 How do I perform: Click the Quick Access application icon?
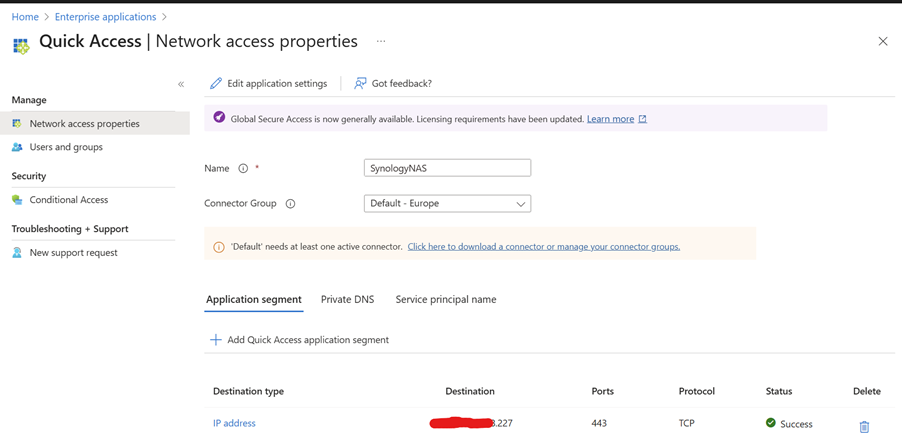click(x=20, y=45)
